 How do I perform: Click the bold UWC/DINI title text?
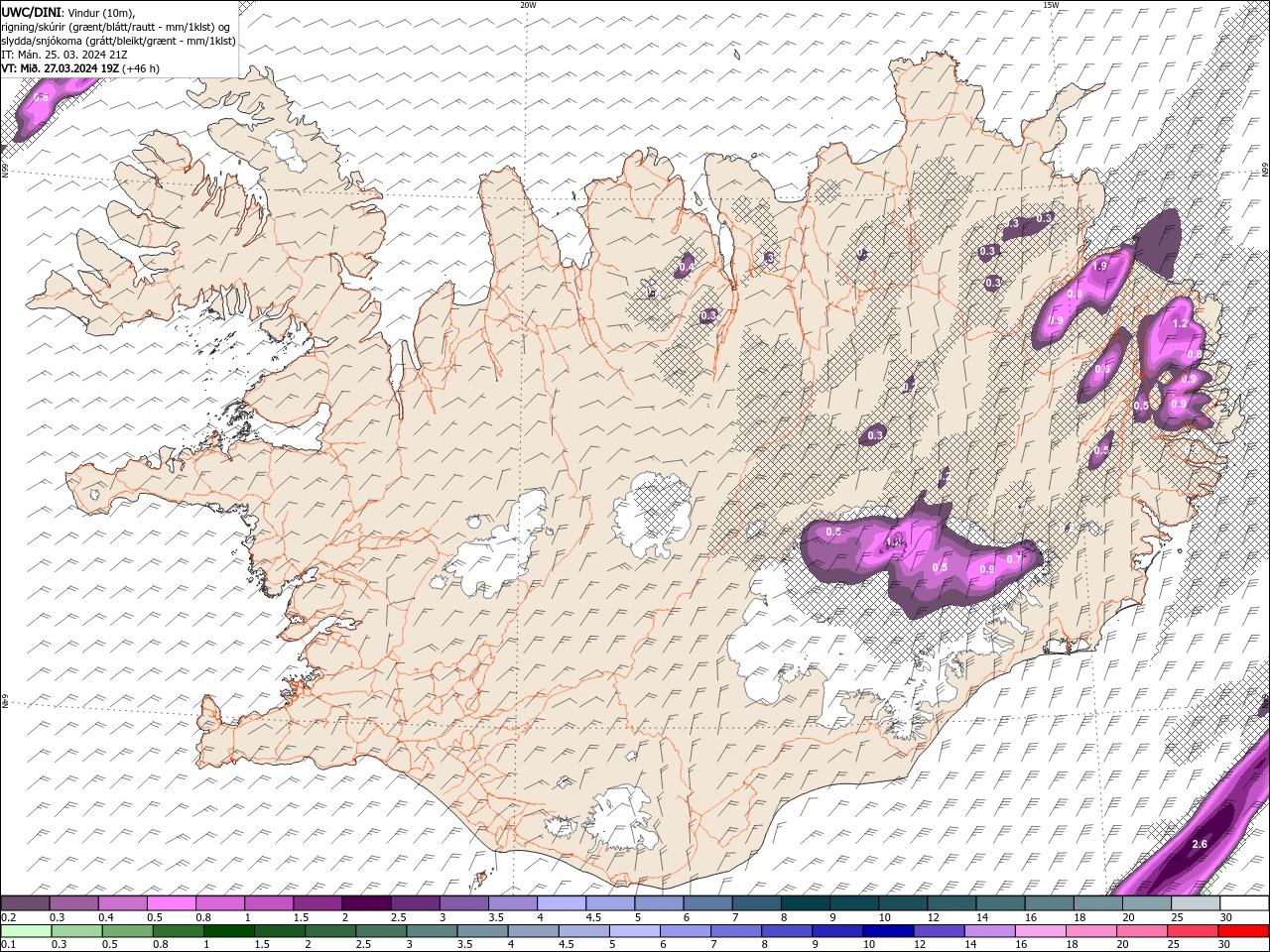coord(31,12)
